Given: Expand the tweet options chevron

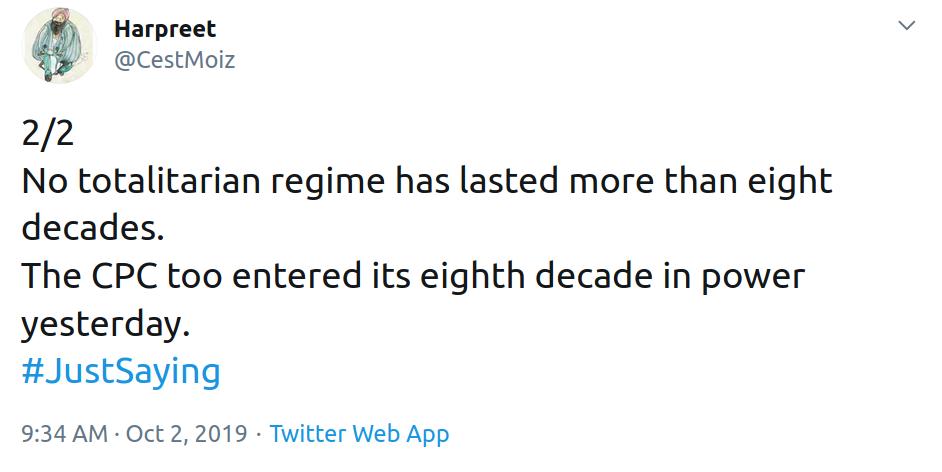Looking at the screenshot, I should 907,26.
